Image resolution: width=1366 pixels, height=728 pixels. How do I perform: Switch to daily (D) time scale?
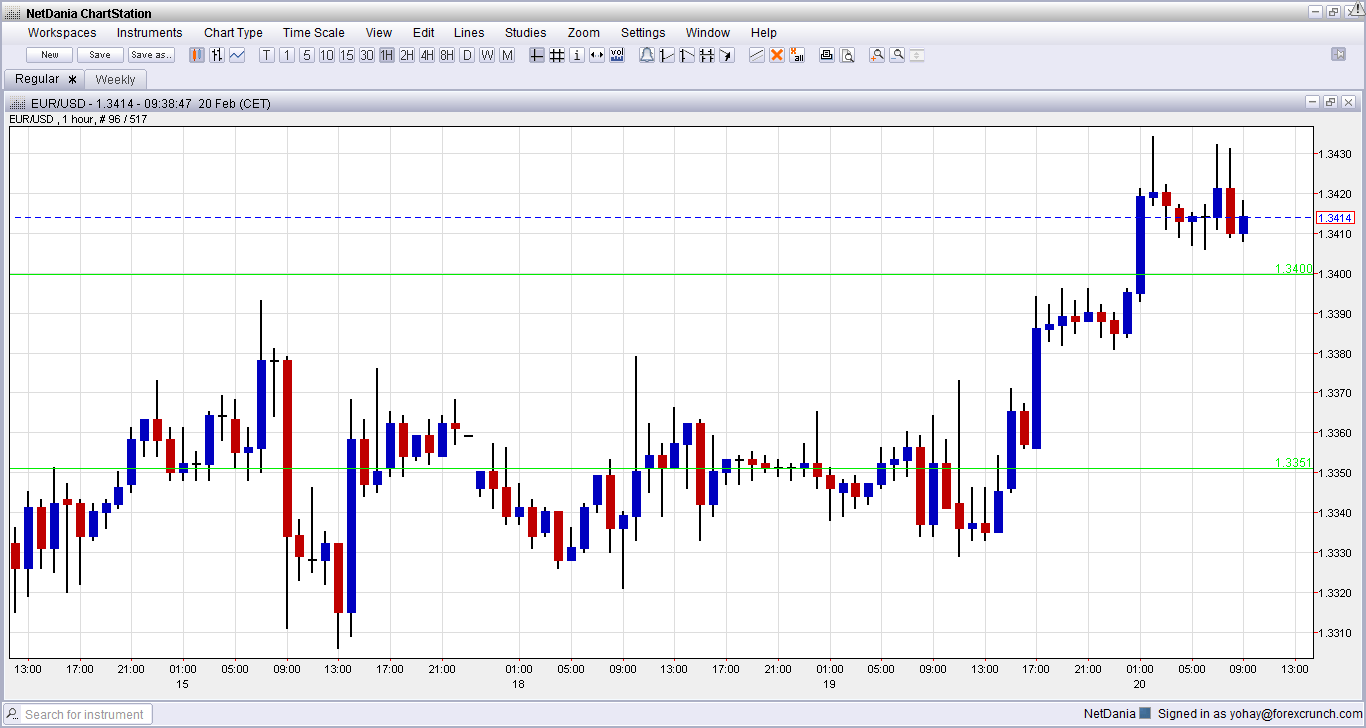[x=467, y=55]
